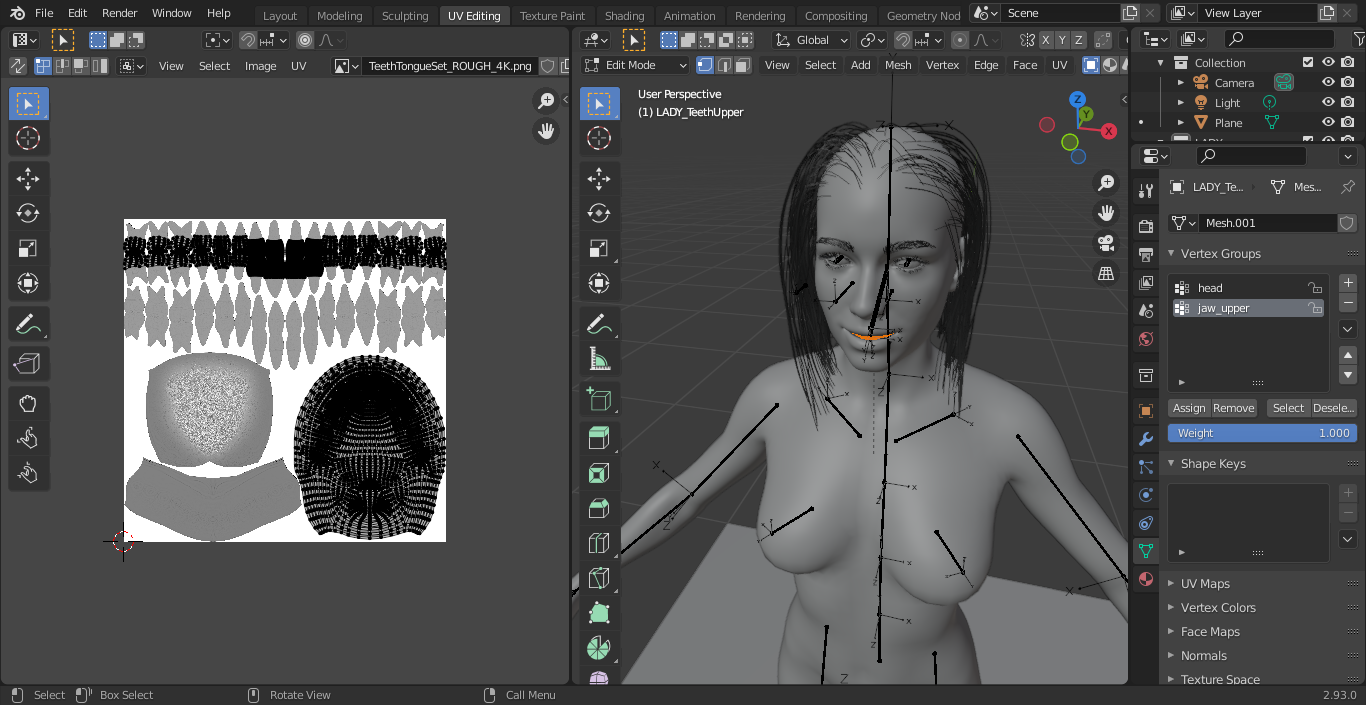Switch to the Texture Paint workspace tab

552,16
